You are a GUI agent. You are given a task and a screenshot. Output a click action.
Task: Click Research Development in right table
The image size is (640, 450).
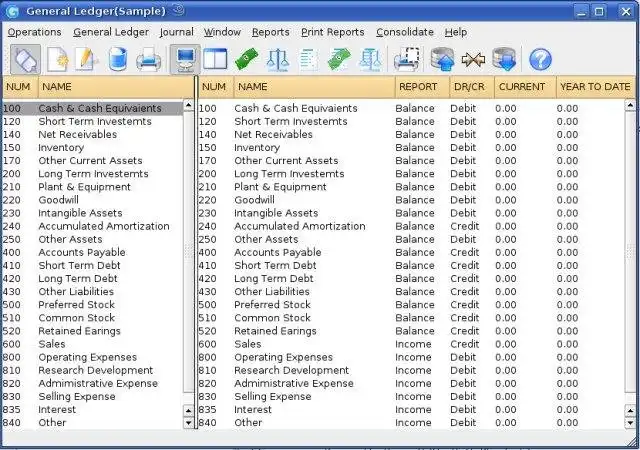(x=291, y=370)
